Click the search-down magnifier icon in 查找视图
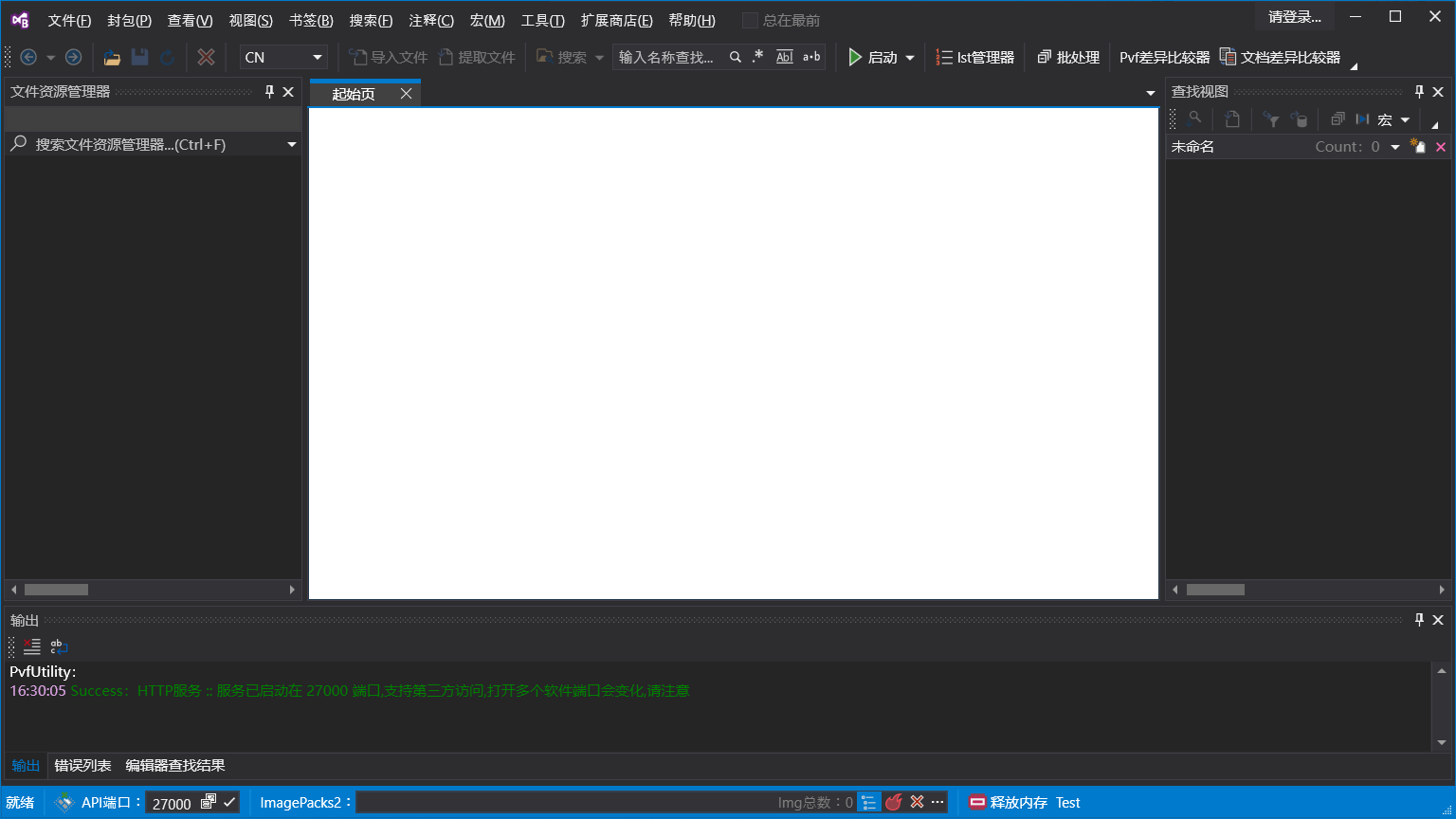The image size is (1456, 819). point(1195,118)
